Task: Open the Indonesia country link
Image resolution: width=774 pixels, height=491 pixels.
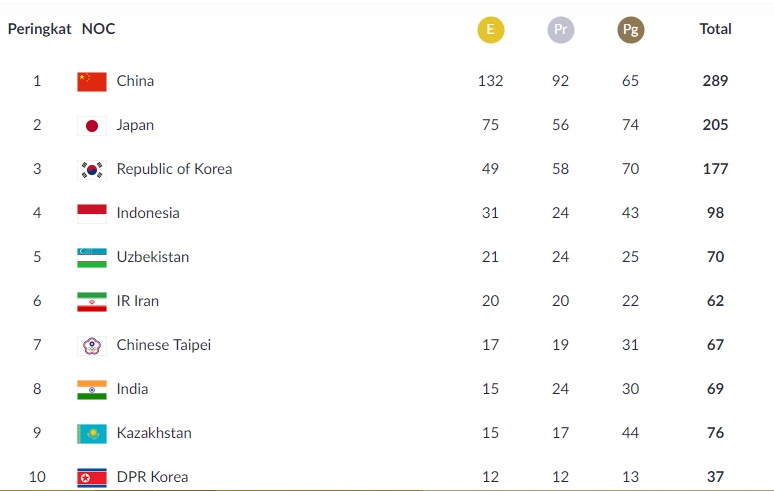Action: pyautogui.click(x=148, y=213)
